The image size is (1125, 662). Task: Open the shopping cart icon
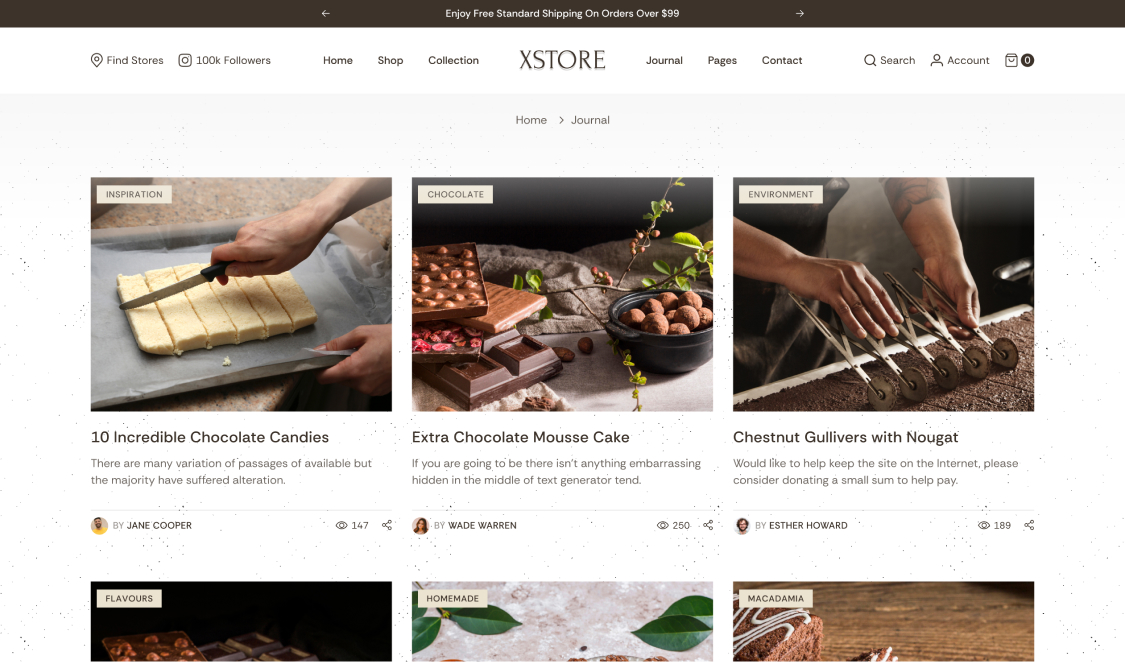point(1011,60)
